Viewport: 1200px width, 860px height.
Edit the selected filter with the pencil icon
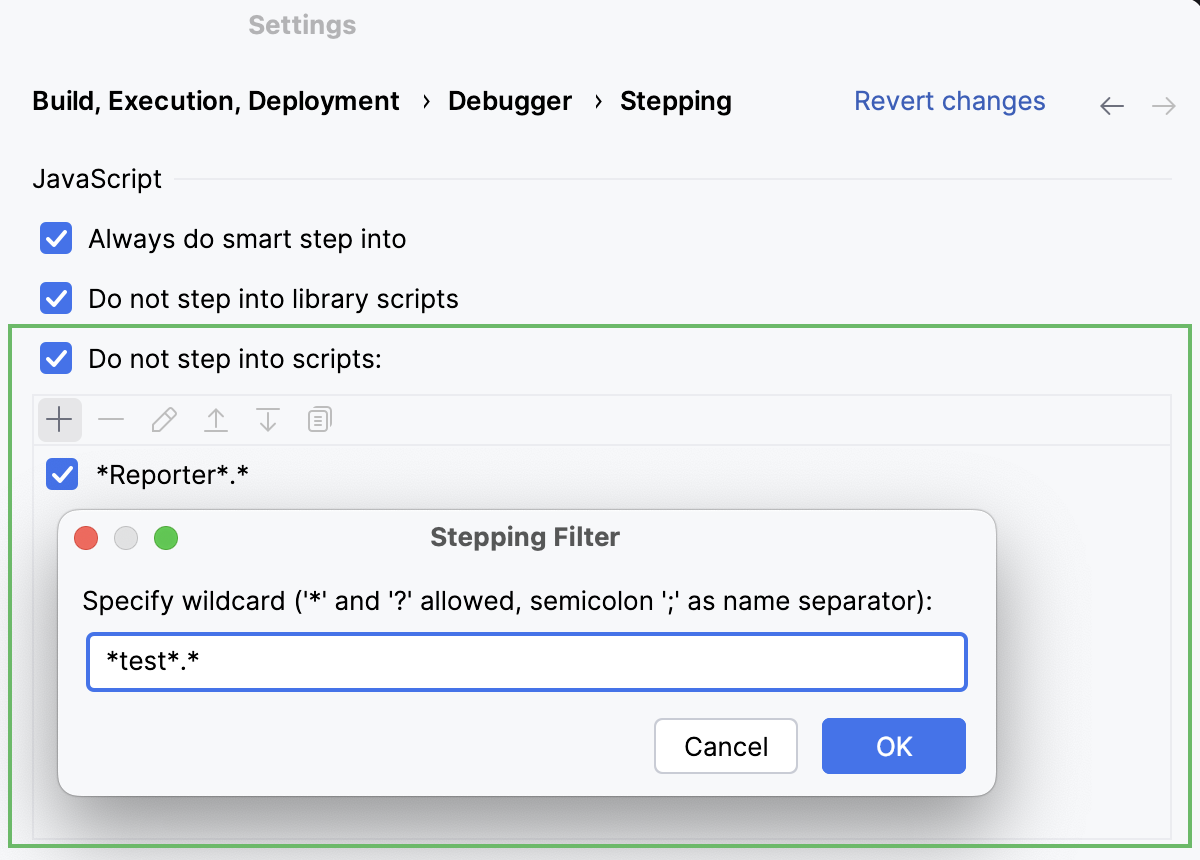point(163,419)
